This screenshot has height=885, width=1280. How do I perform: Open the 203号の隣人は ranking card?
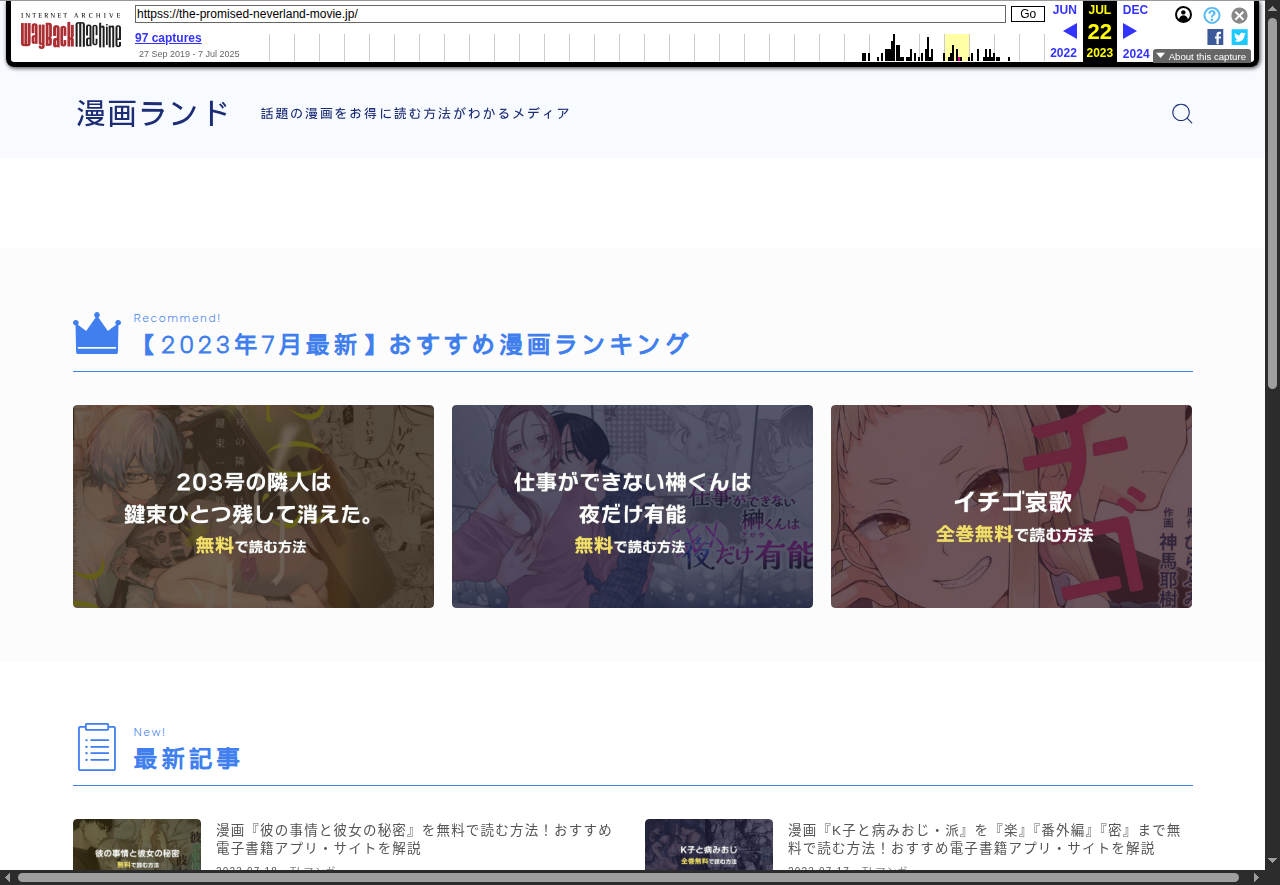click(253, 506)
